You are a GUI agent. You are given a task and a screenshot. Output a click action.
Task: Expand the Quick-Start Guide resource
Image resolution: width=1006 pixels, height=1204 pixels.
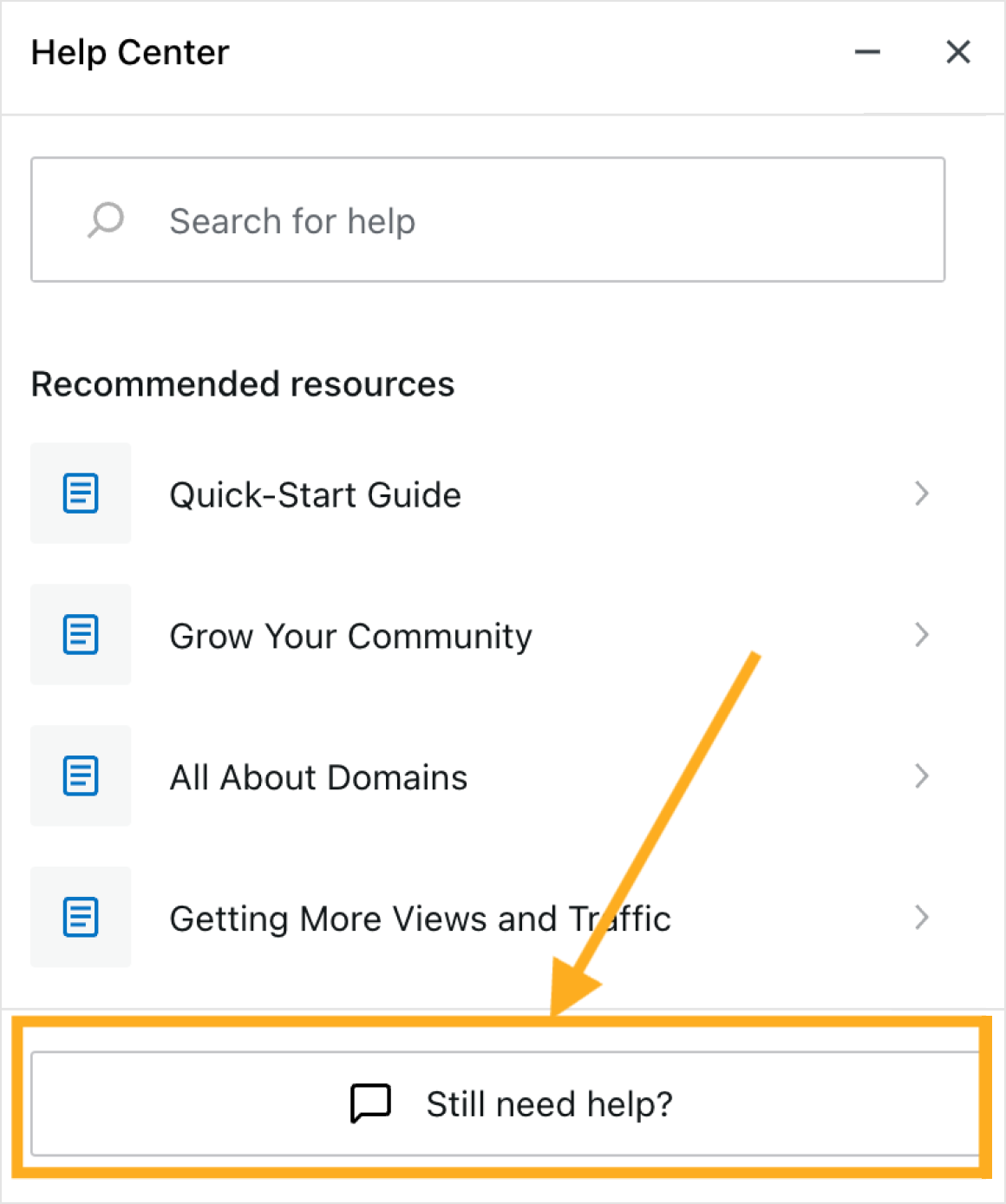click(922, 493)
